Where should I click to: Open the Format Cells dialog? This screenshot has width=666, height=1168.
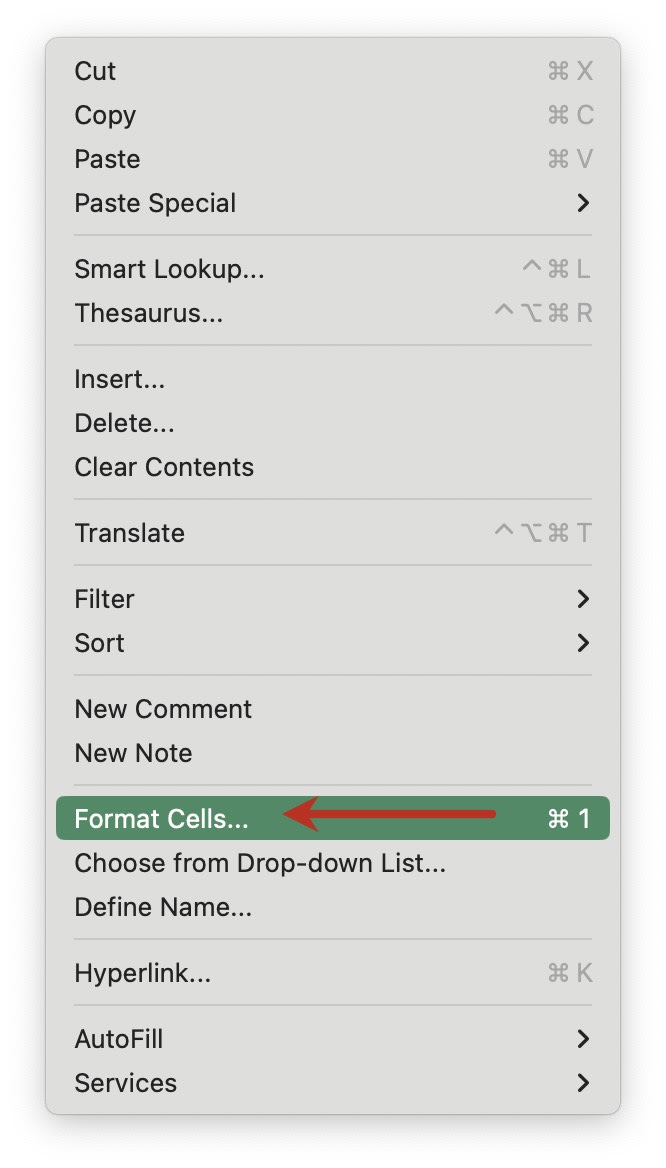point(160,819)
